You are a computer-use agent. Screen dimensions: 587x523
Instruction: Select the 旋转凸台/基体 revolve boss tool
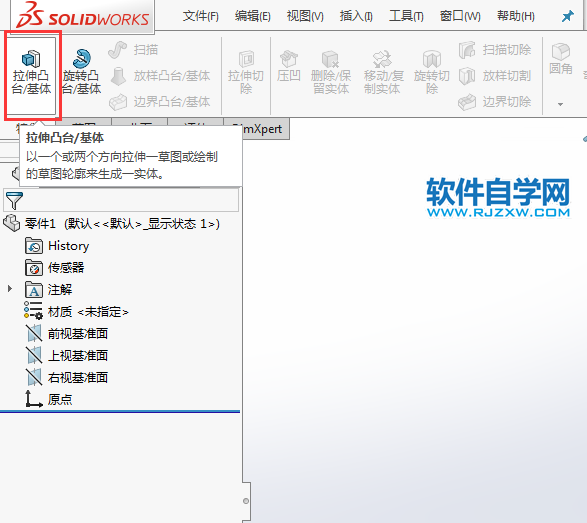pyautogui.click(x=81, y=73)
